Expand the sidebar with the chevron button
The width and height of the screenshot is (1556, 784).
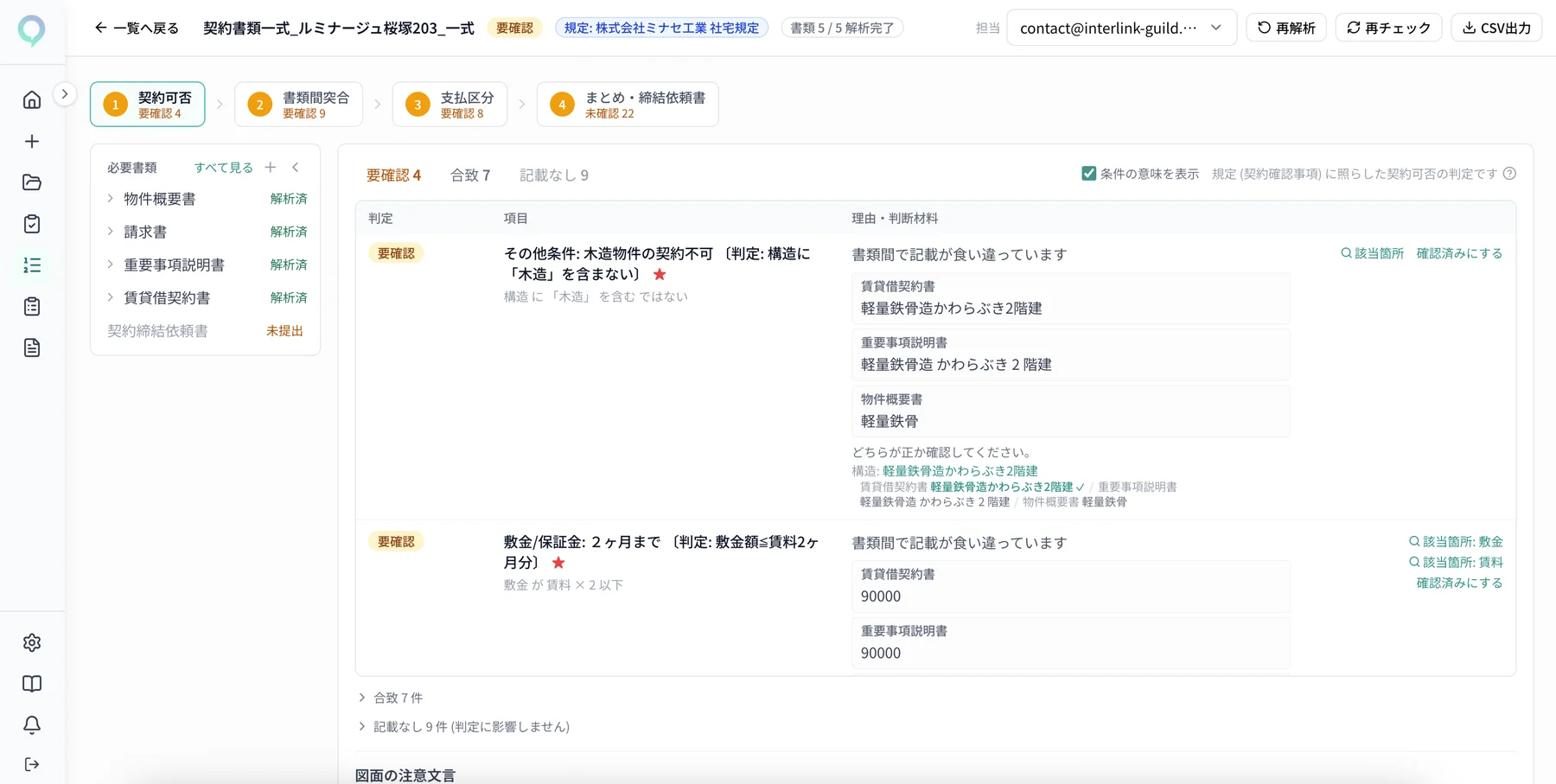coord(65,94)
